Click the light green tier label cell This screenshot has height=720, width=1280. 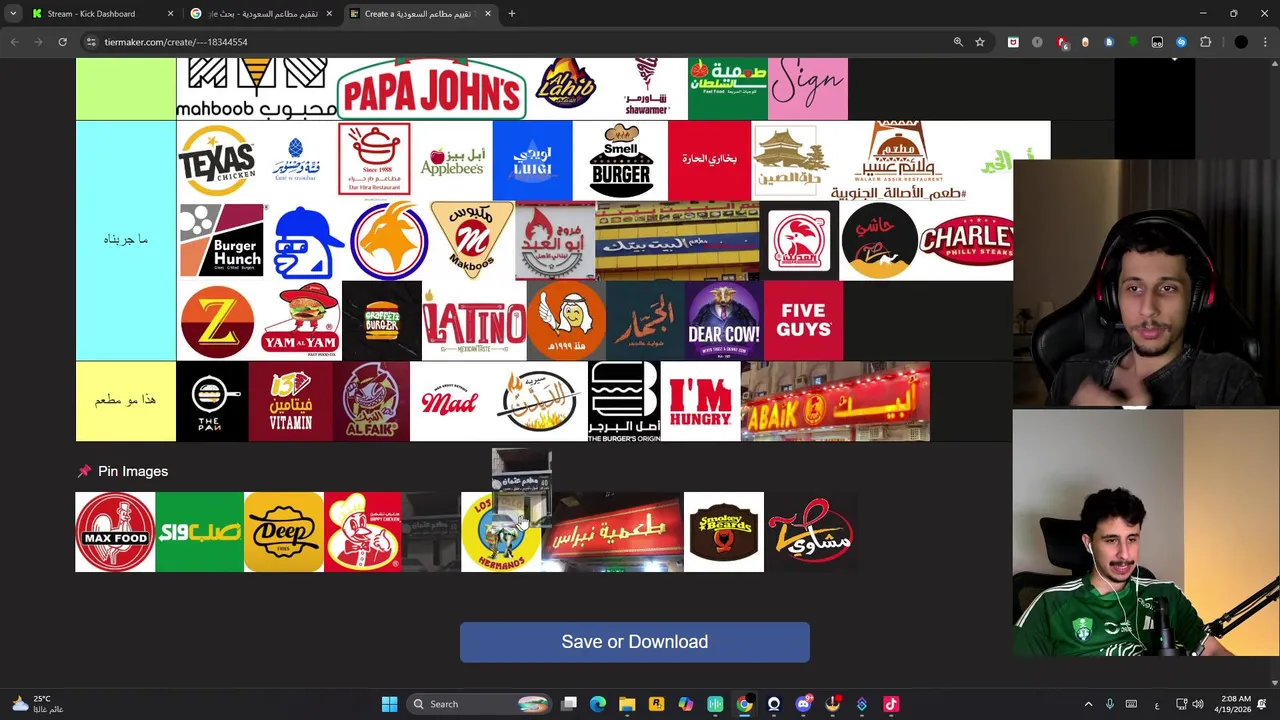coord(126,89)
